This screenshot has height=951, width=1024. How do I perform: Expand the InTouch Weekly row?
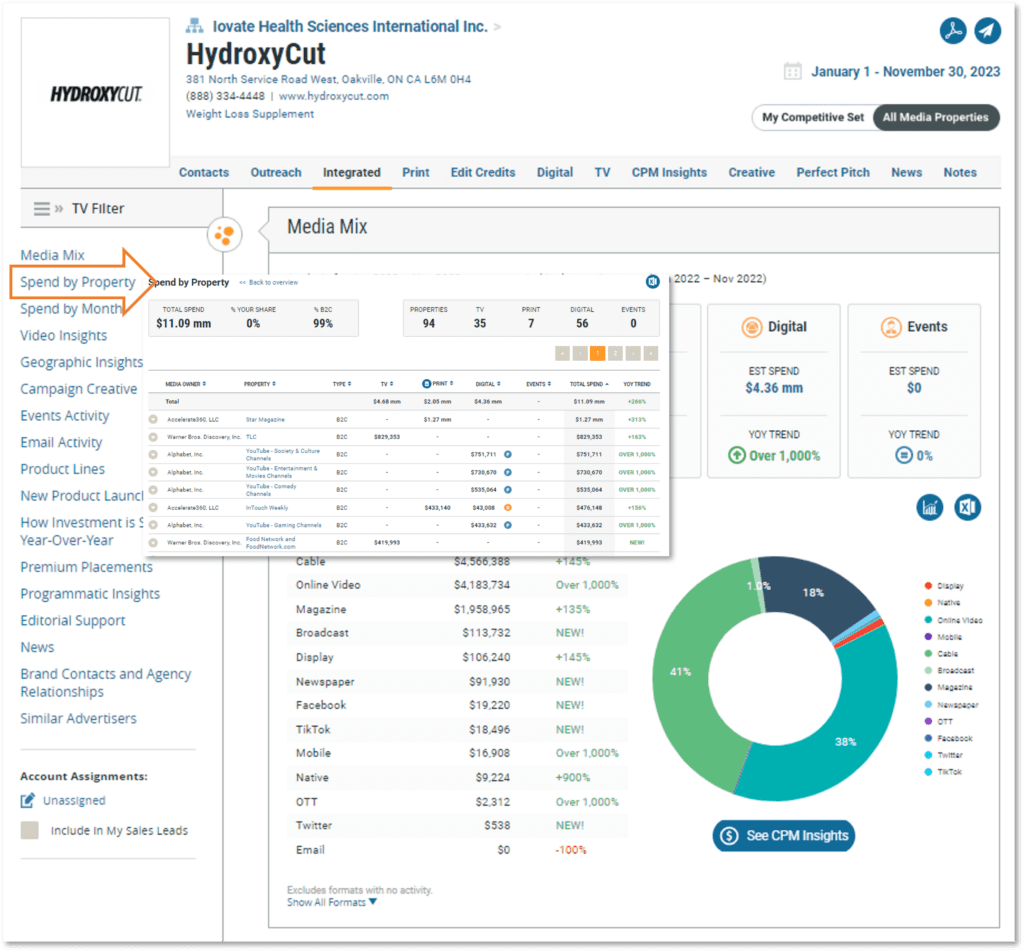point(153,508)
